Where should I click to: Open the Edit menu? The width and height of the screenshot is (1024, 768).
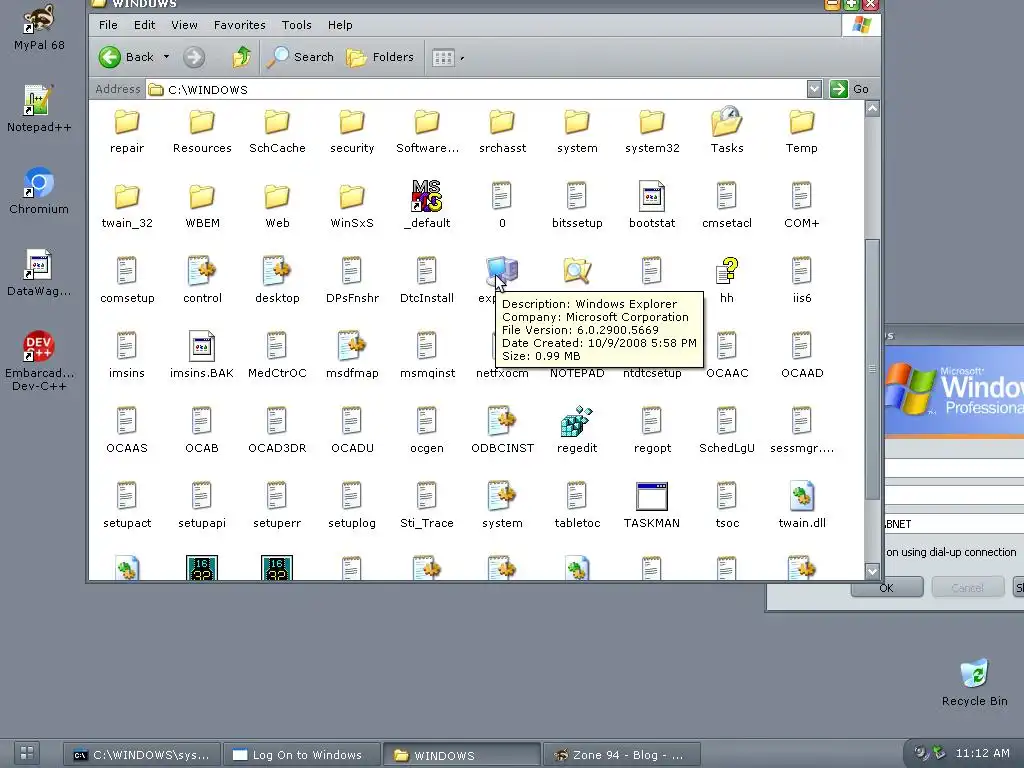coord(144,25)
